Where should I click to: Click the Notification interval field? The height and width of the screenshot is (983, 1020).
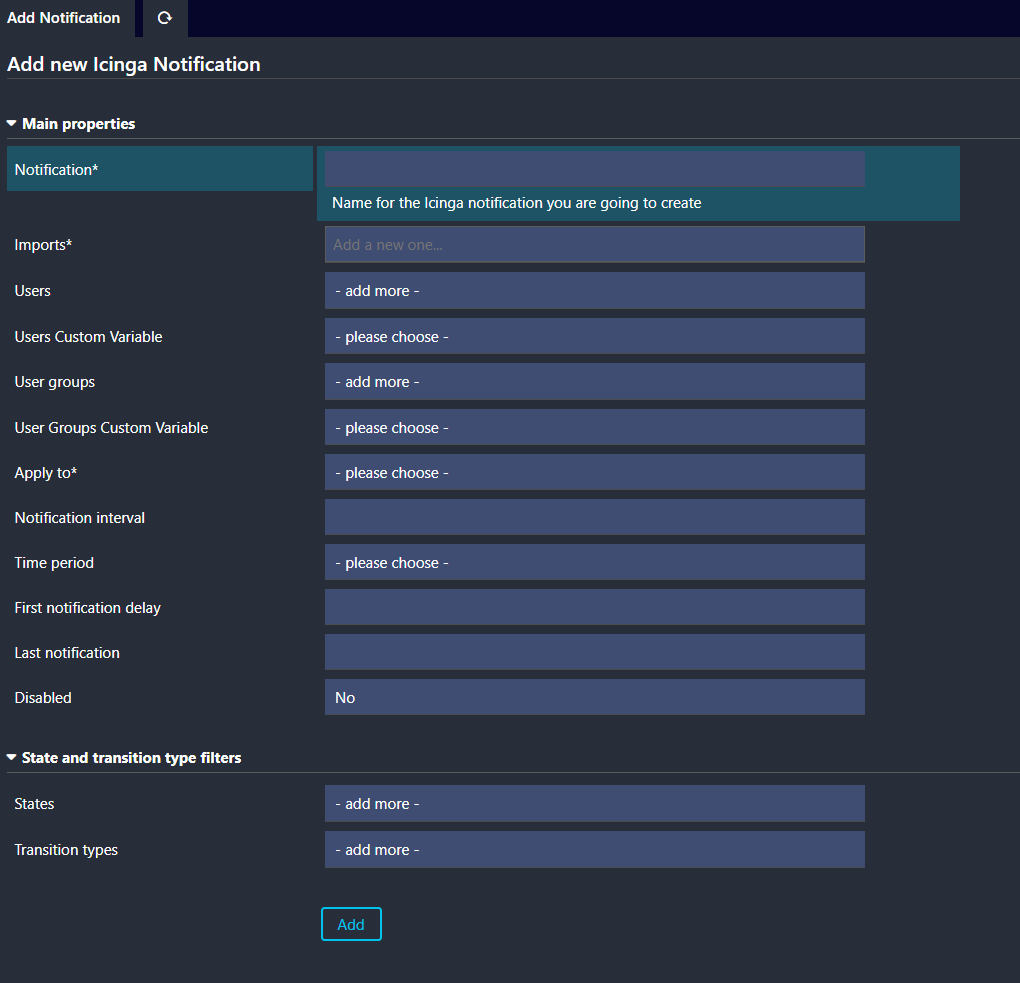(x=594, y=518)
